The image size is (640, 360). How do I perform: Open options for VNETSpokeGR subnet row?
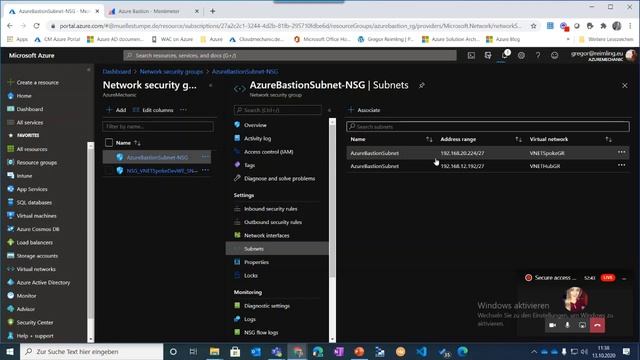pyautogui.click(x=622, y=152)
